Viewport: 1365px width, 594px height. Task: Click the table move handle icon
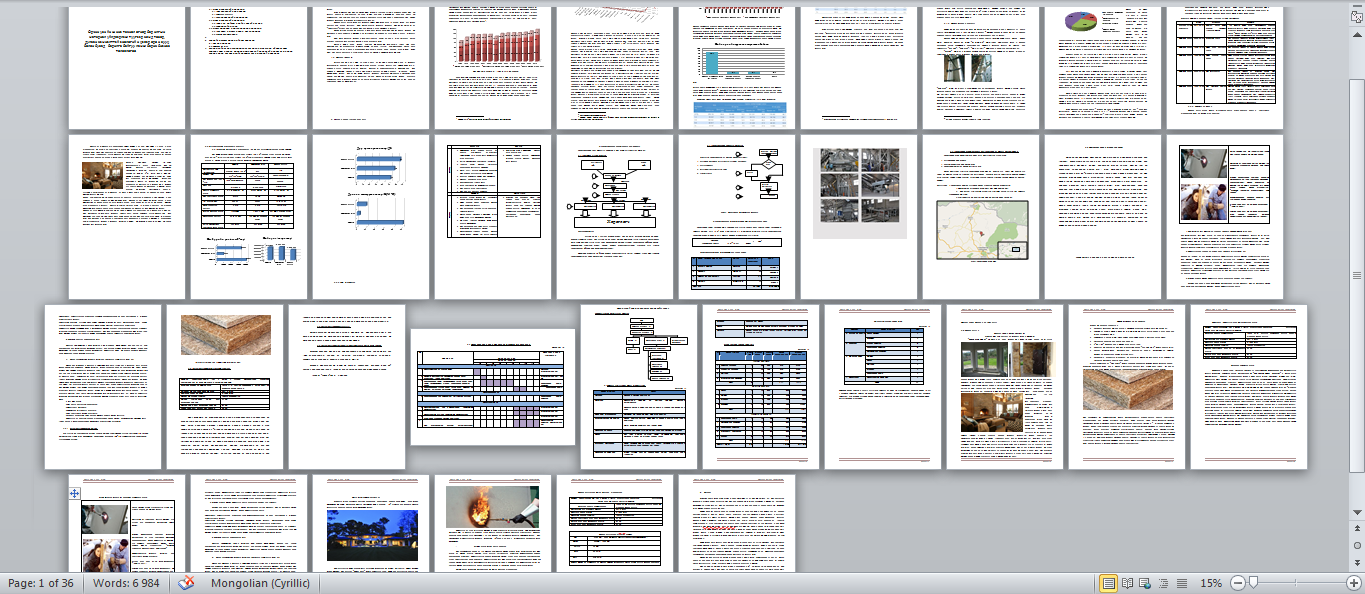74,494
